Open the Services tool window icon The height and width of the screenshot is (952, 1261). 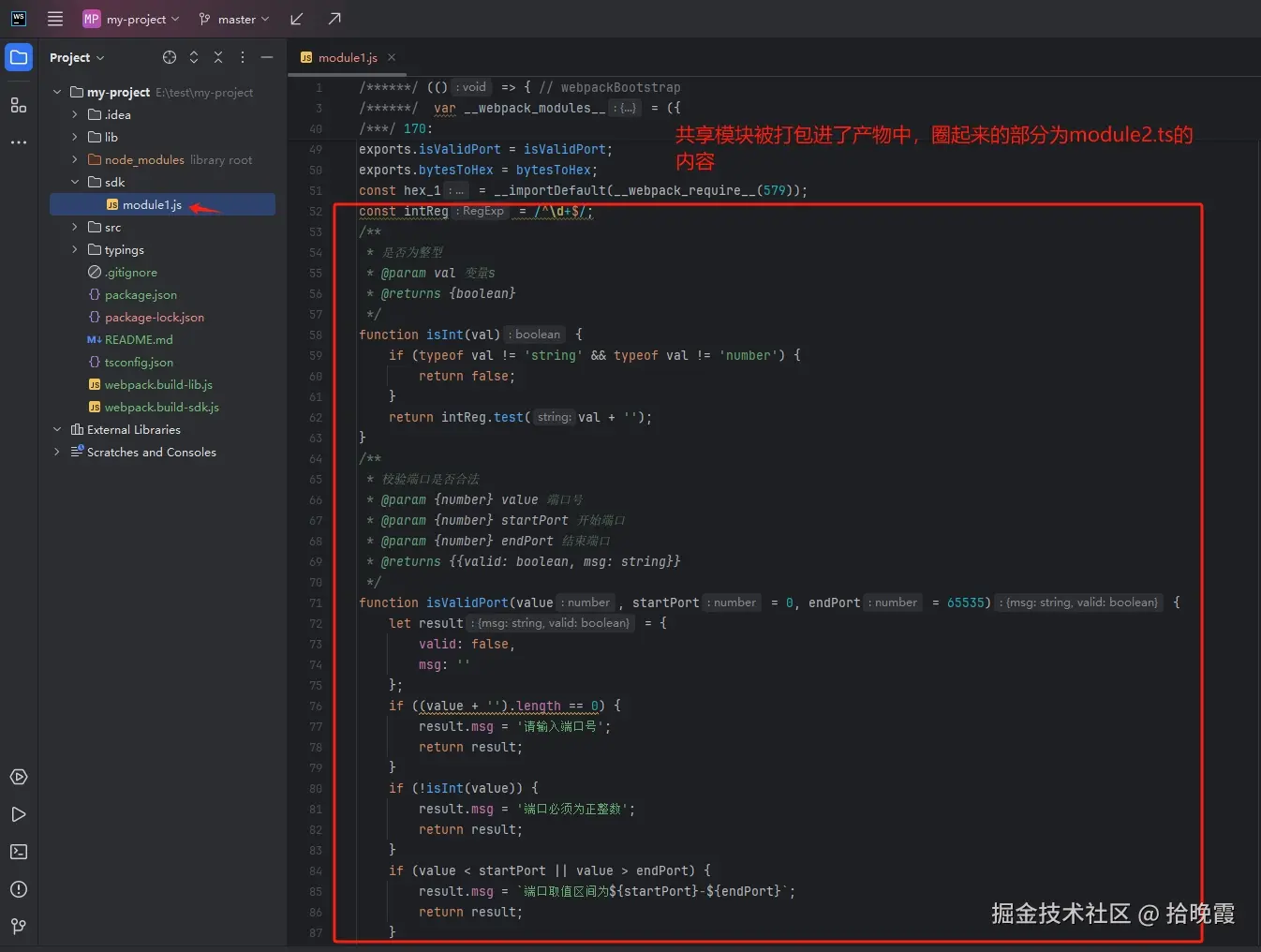pyautogui.click(x=19, y=777)
